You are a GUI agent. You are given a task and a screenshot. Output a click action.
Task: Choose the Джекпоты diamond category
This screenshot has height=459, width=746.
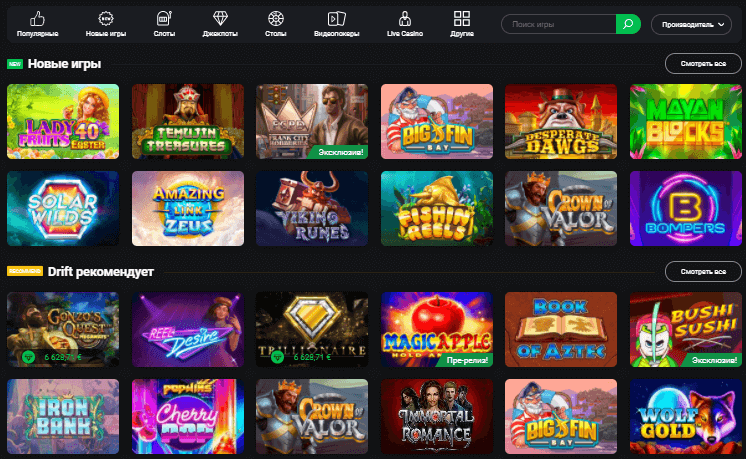pyautogui.click(x=220, y=24)
